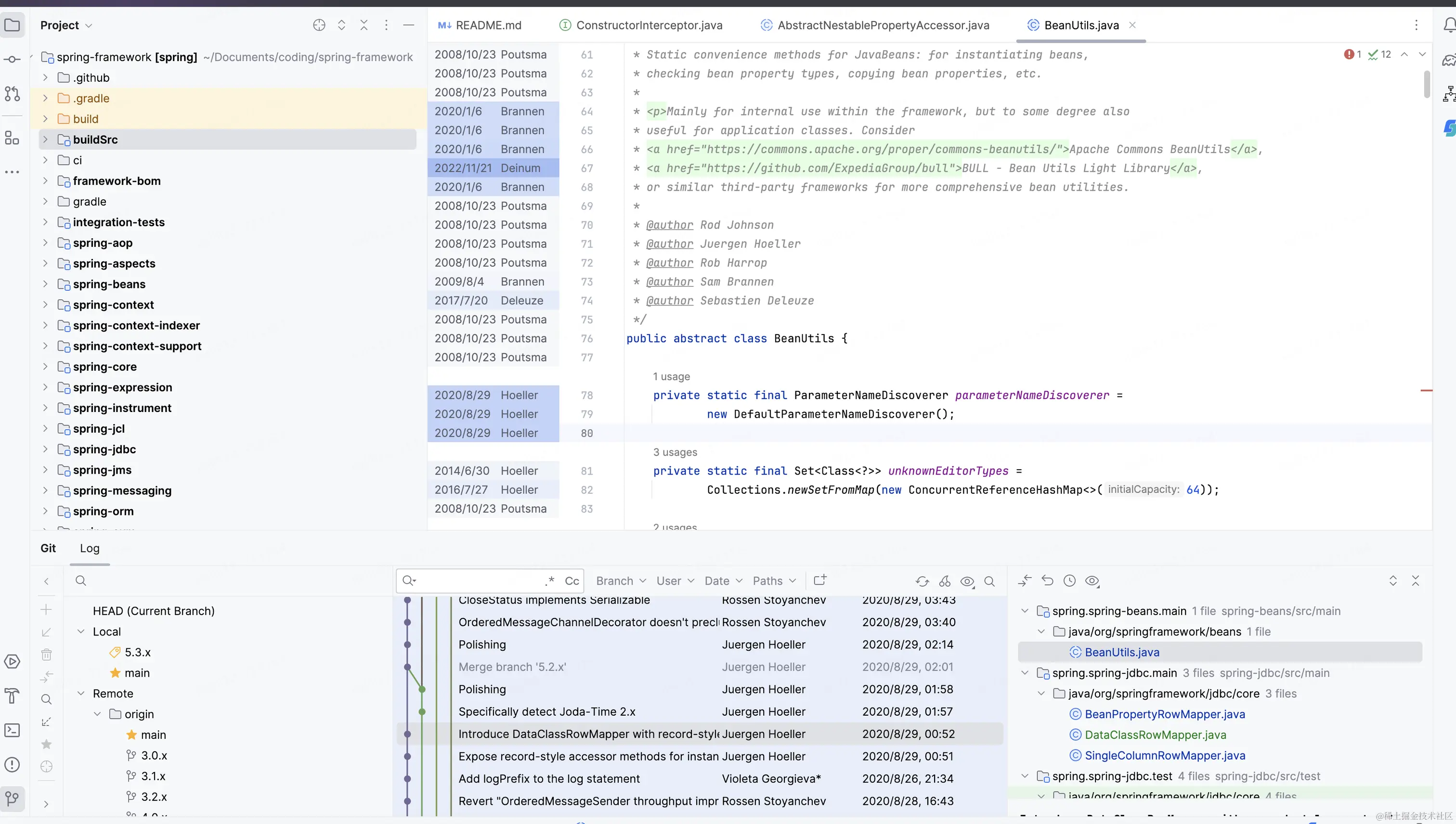Refresh the Git log with refresh icon
Screen dimensions: 1456x824
[x=922, y=581]
